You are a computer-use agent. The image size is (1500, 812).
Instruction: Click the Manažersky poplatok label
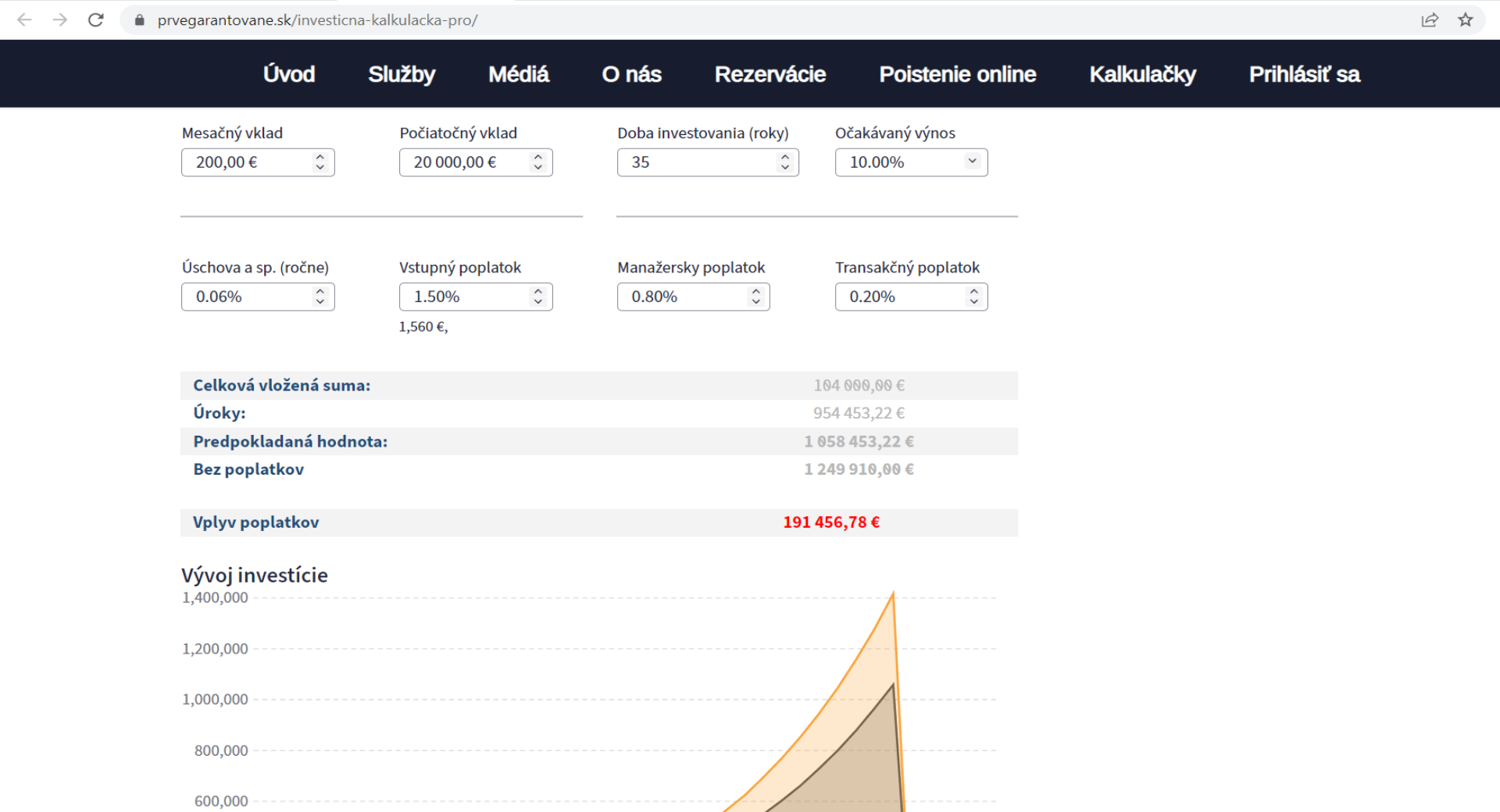(691, 268)
